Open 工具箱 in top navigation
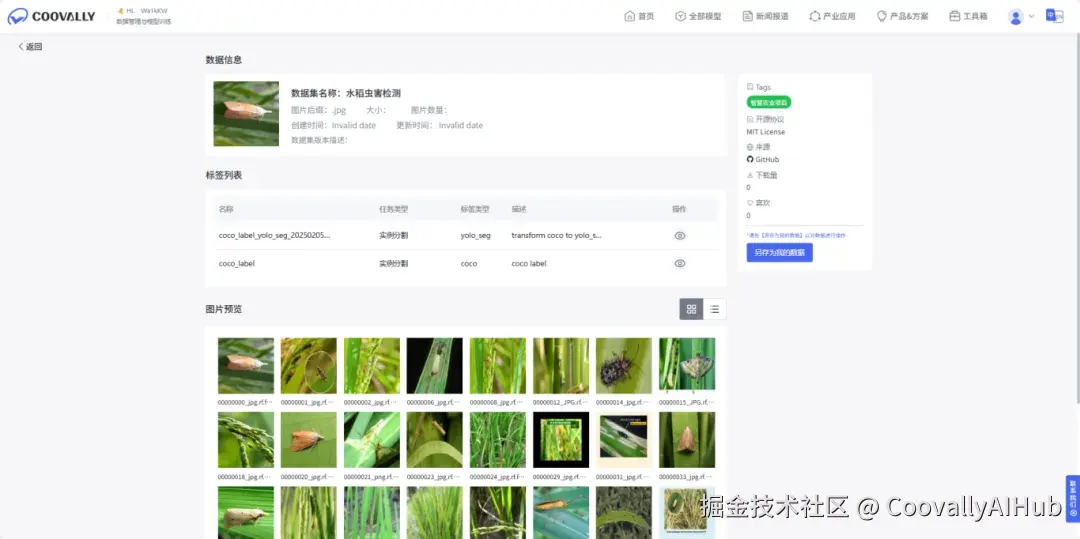This screenshot has width=1080, height=539. pyautogui.click(x=968, y=17)
